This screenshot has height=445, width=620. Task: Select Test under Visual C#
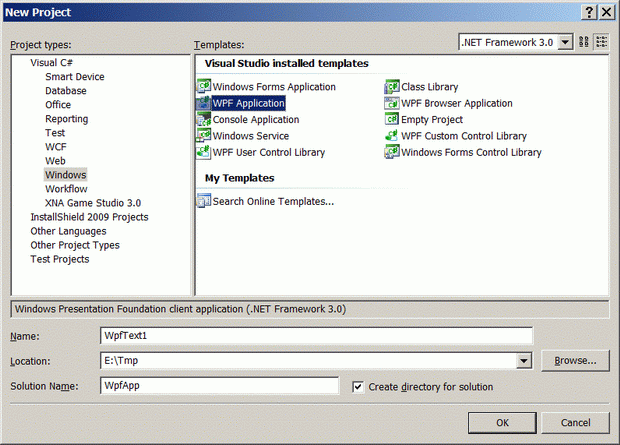[x=55, y=133]
